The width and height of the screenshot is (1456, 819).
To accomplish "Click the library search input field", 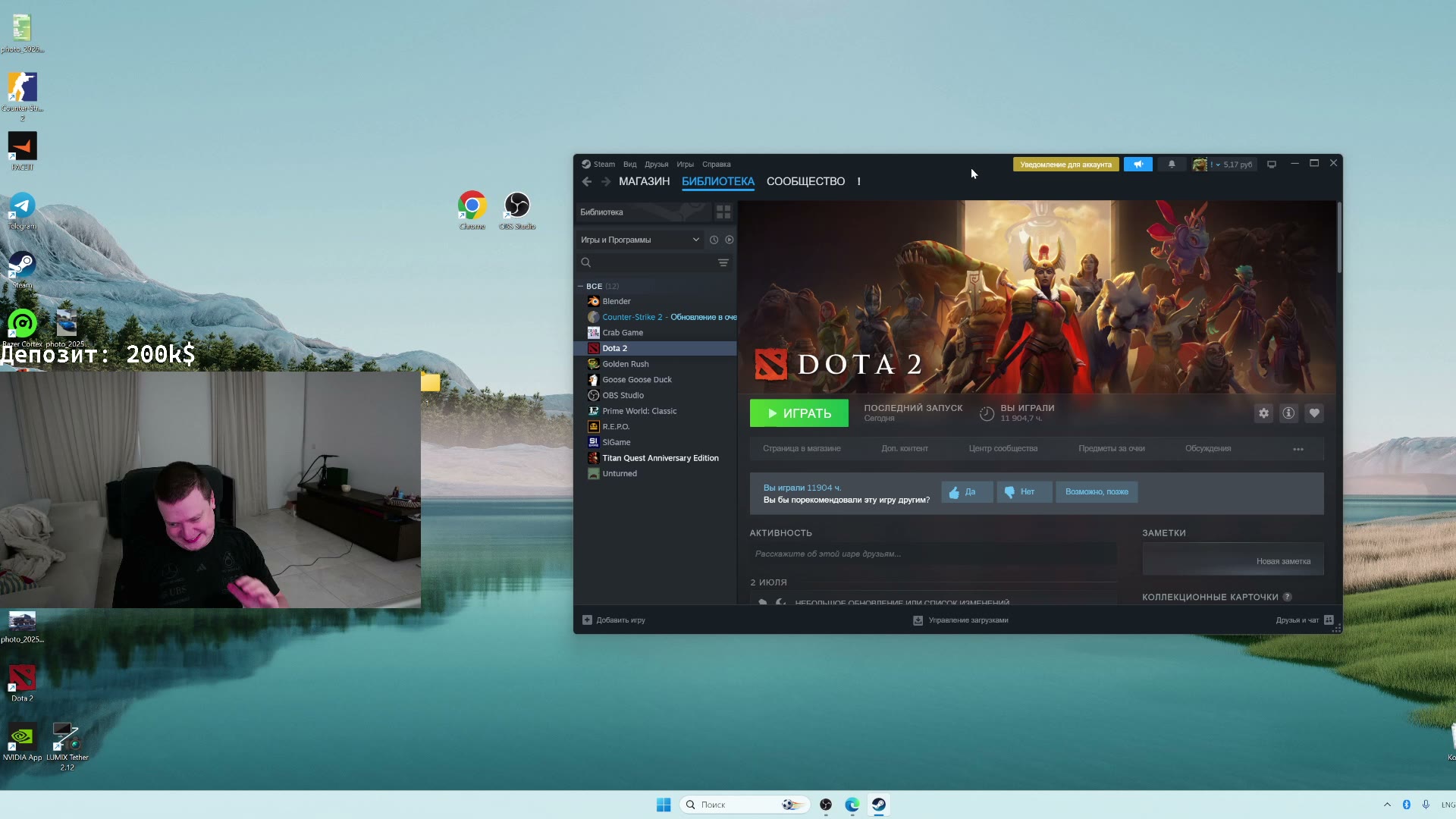I will [x=655, y=262].
